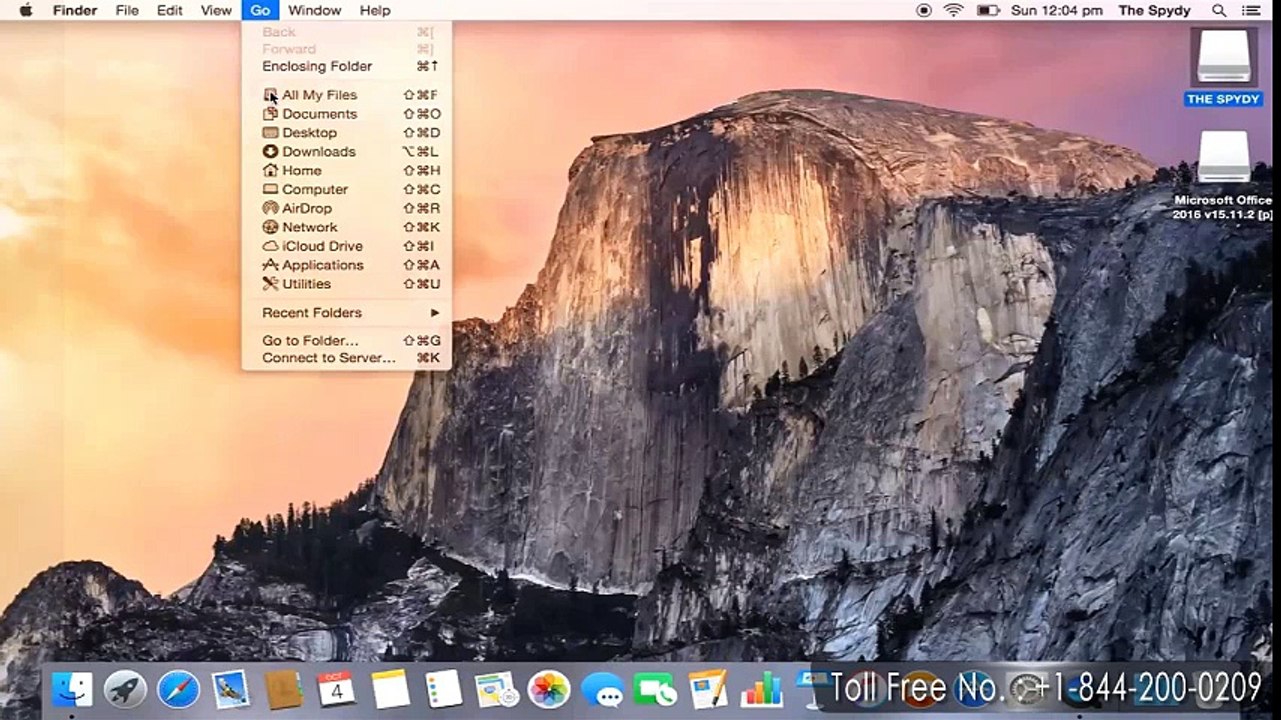Open Safari compass icon in Dock
This screenshot has height=720, width=1281.
coord(178,689)
